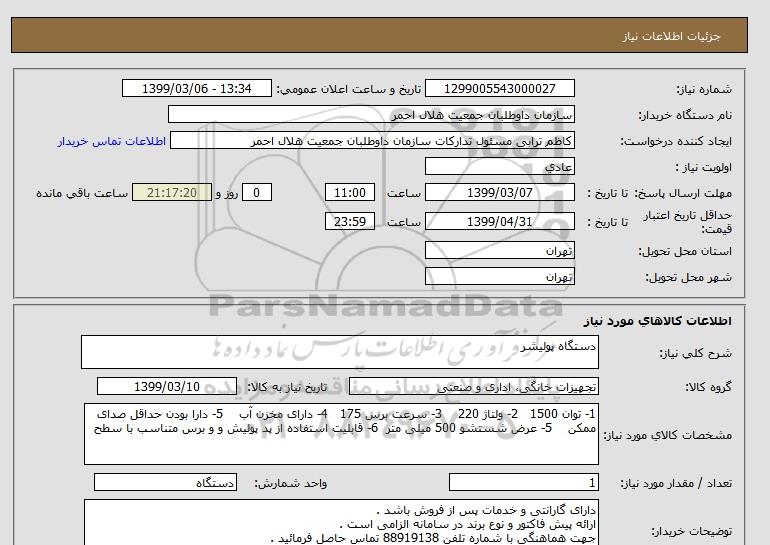Click the phone number 88919138 in notes

click(x=411, y=538)
